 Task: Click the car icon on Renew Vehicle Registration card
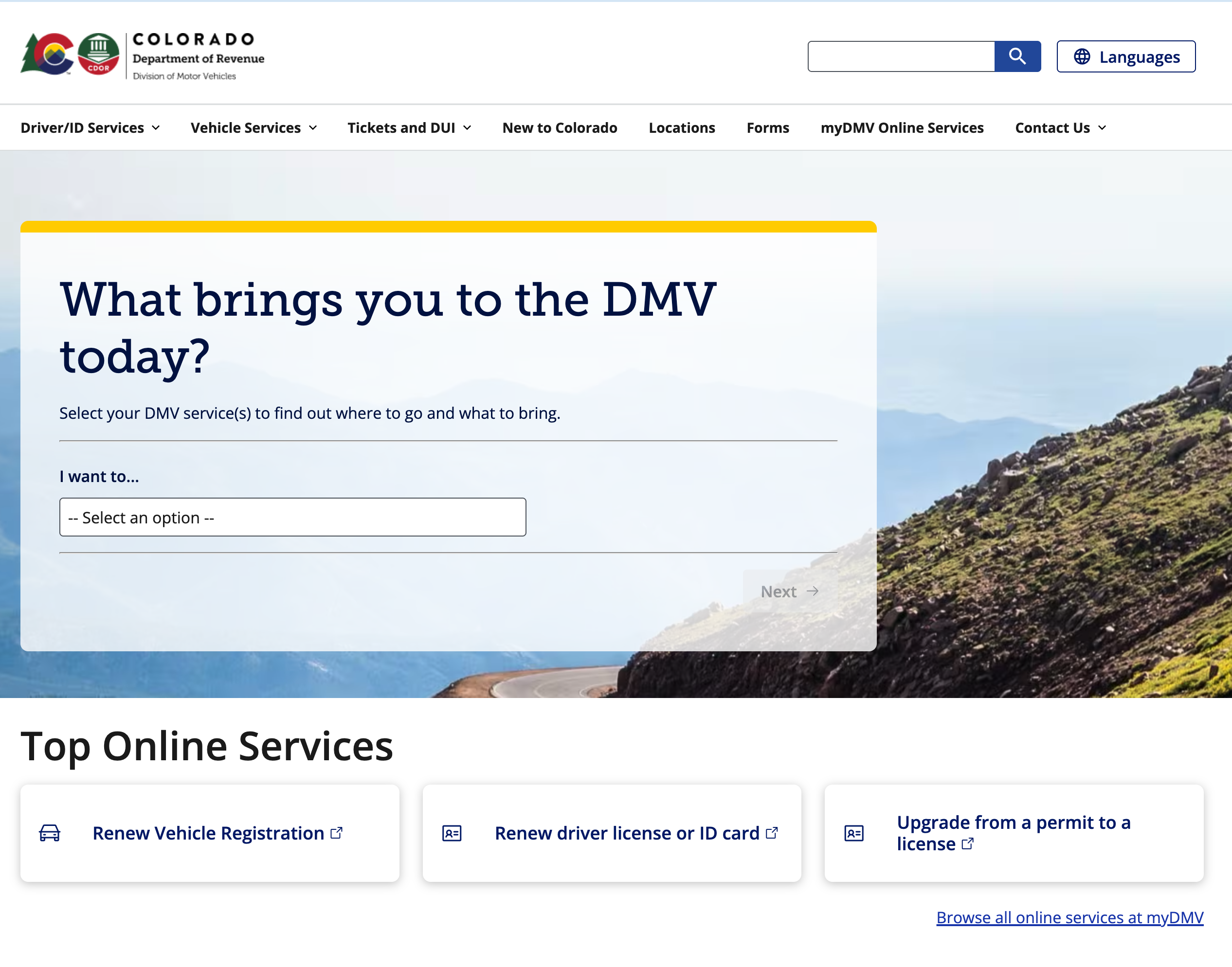tap(50, 833)
